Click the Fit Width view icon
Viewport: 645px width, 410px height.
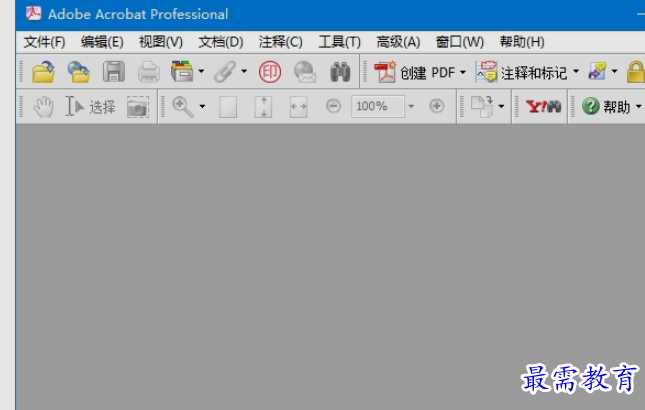pos(298,107)
